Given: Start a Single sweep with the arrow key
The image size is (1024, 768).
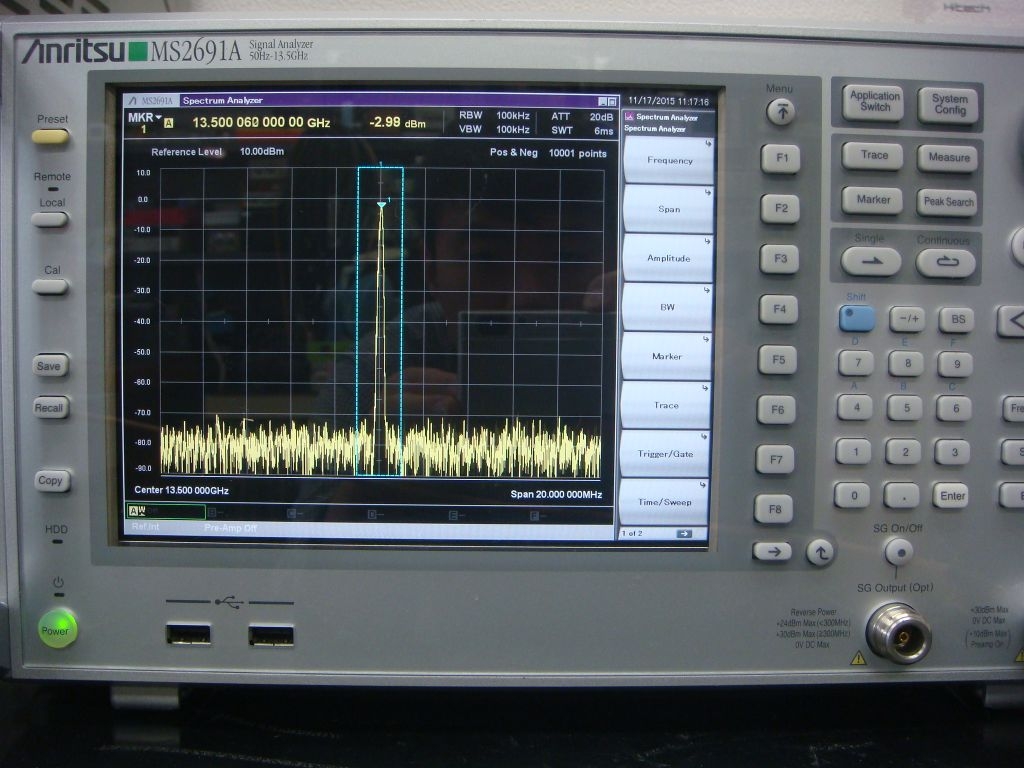Looking at the screenshot, I should tap(871, 261).
